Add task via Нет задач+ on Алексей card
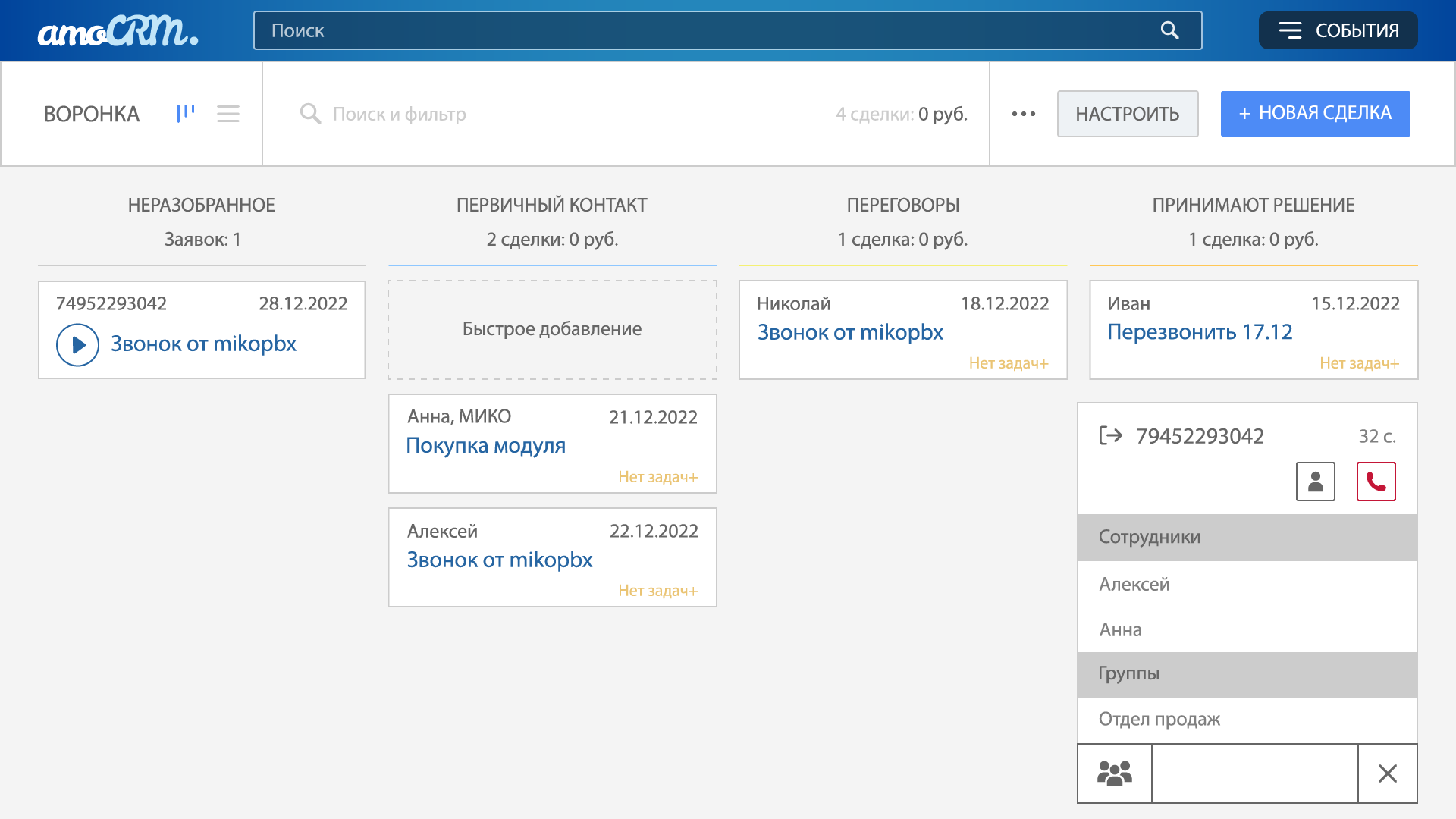 (x=657, y=591)
